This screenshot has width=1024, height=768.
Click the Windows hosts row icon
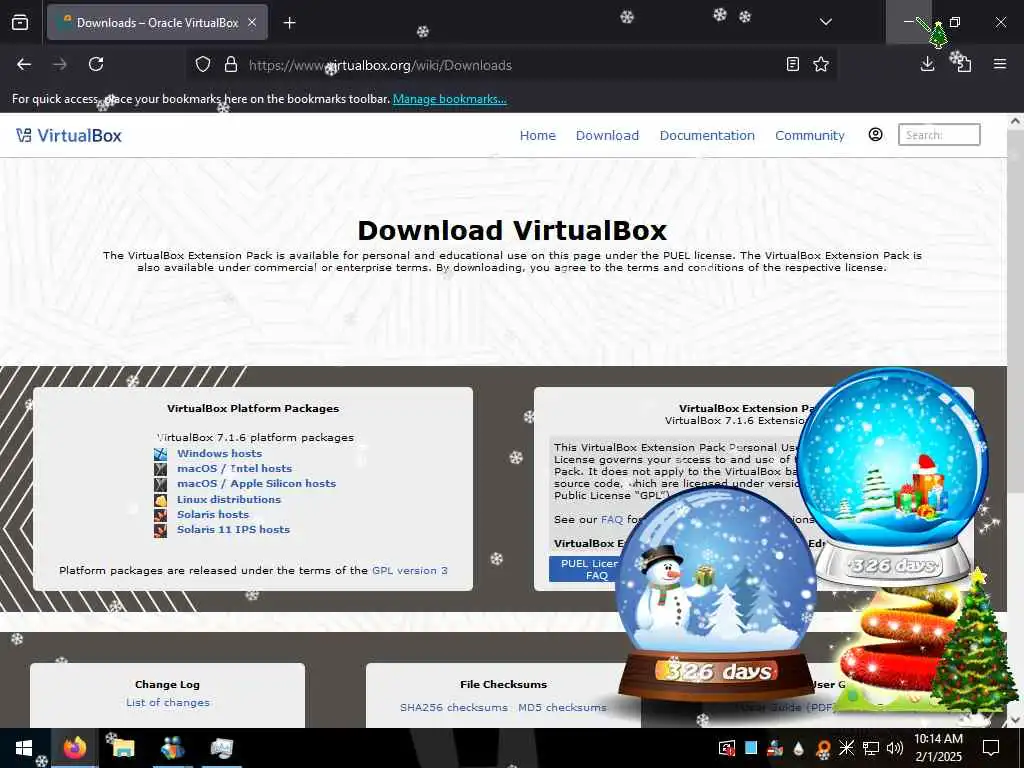(x=161, y=454)
